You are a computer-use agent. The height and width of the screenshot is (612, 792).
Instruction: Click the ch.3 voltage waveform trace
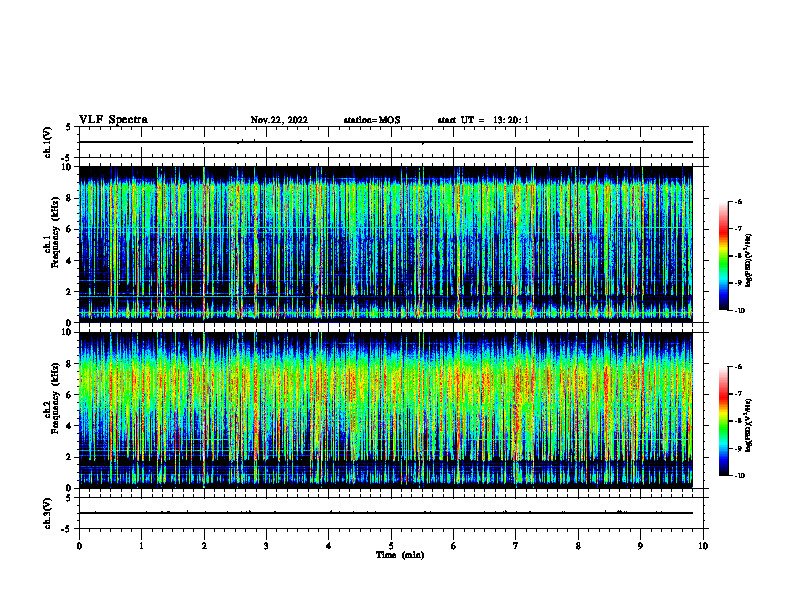pyautogui.click(x=386, y=513)
